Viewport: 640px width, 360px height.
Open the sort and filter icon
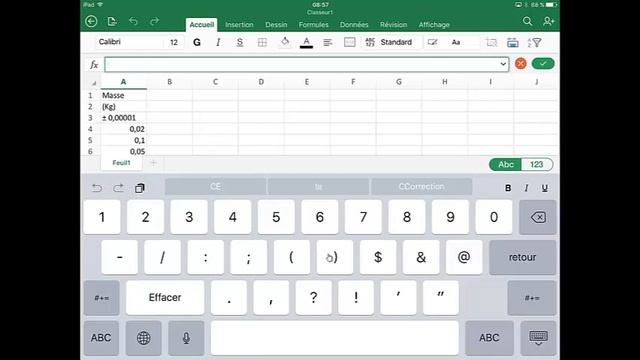534,42
